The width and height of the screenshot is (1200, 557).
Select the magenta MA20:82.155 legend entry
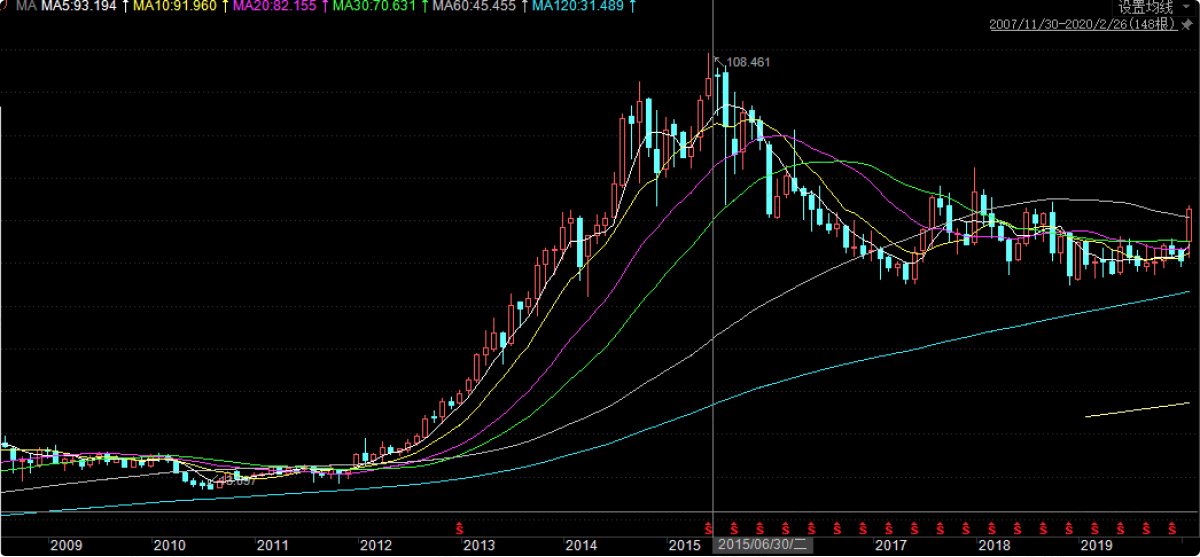tap(275, 6)
